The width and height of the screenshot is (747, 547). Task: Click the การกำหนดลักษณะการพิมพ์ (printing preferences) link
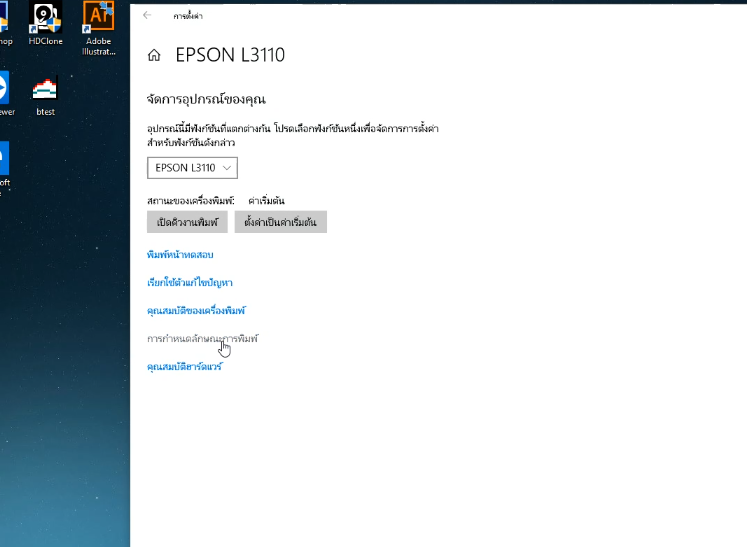point(202,339)
